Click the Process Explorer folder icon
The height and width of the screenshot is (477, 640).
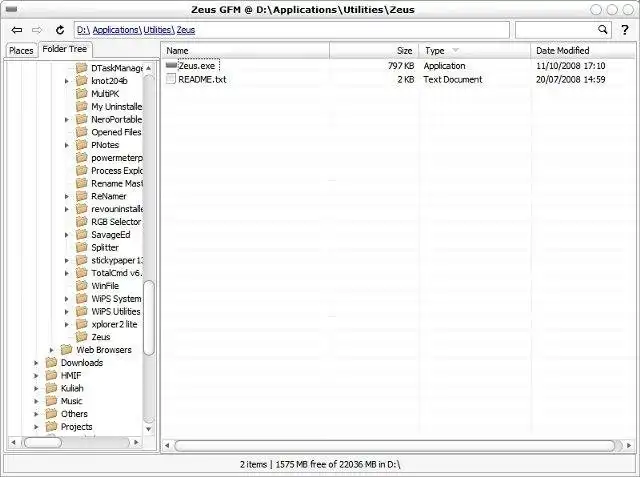[x=82, y=171]
